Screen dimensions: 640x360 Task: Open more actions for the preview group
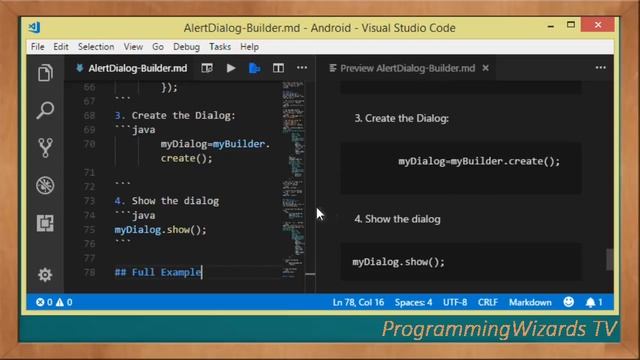tap(600, 68)
